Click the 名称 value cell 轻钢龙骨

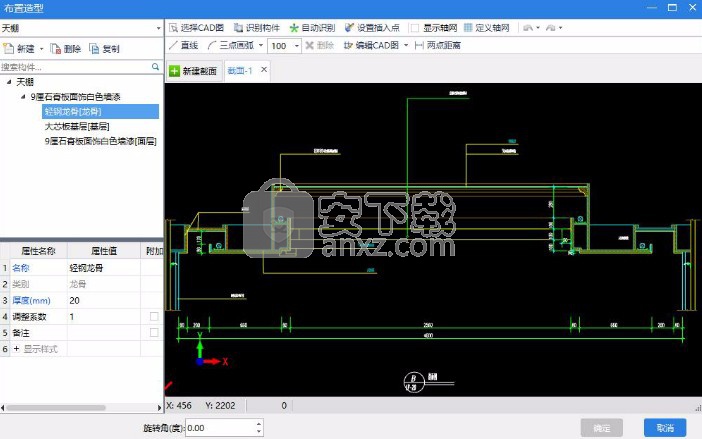(x=104, y=268)
